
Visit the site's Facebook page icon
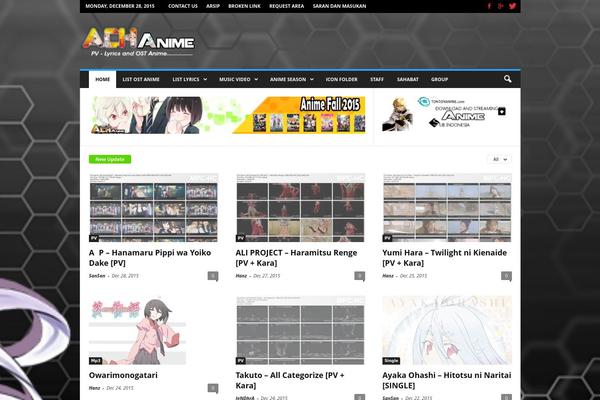point(489,6)
